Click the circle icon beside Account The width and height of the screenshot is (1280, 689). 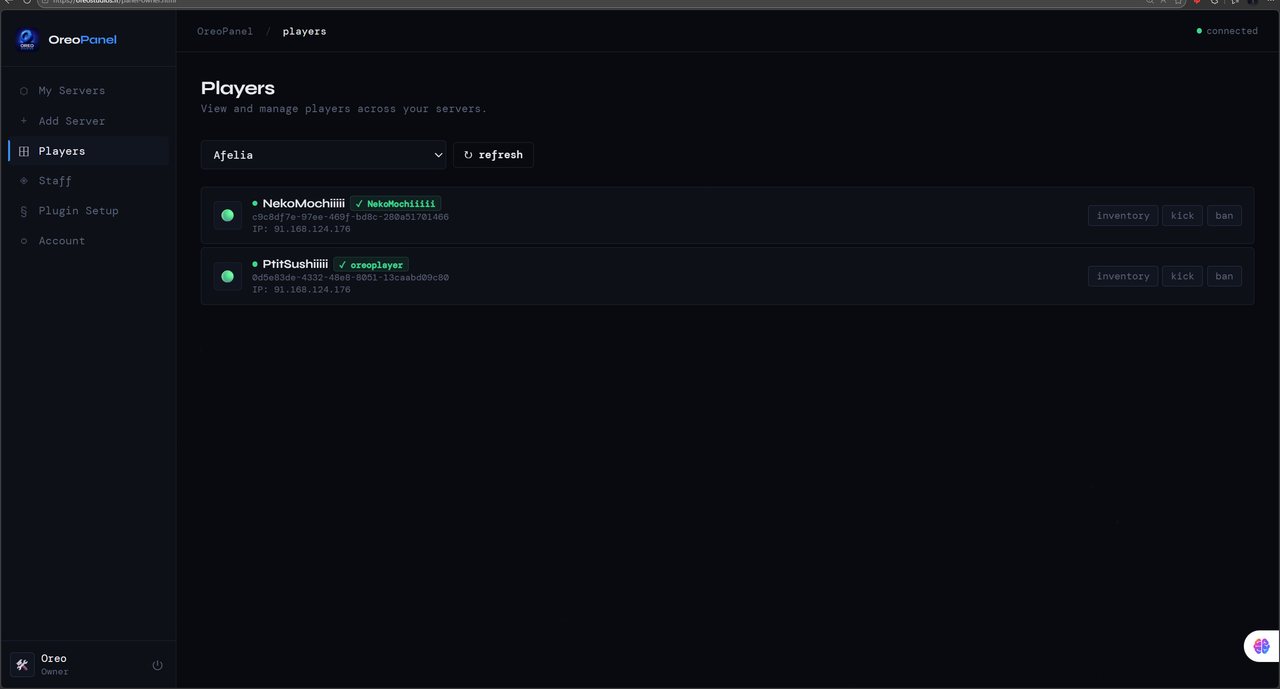click(x=24, y=241)
